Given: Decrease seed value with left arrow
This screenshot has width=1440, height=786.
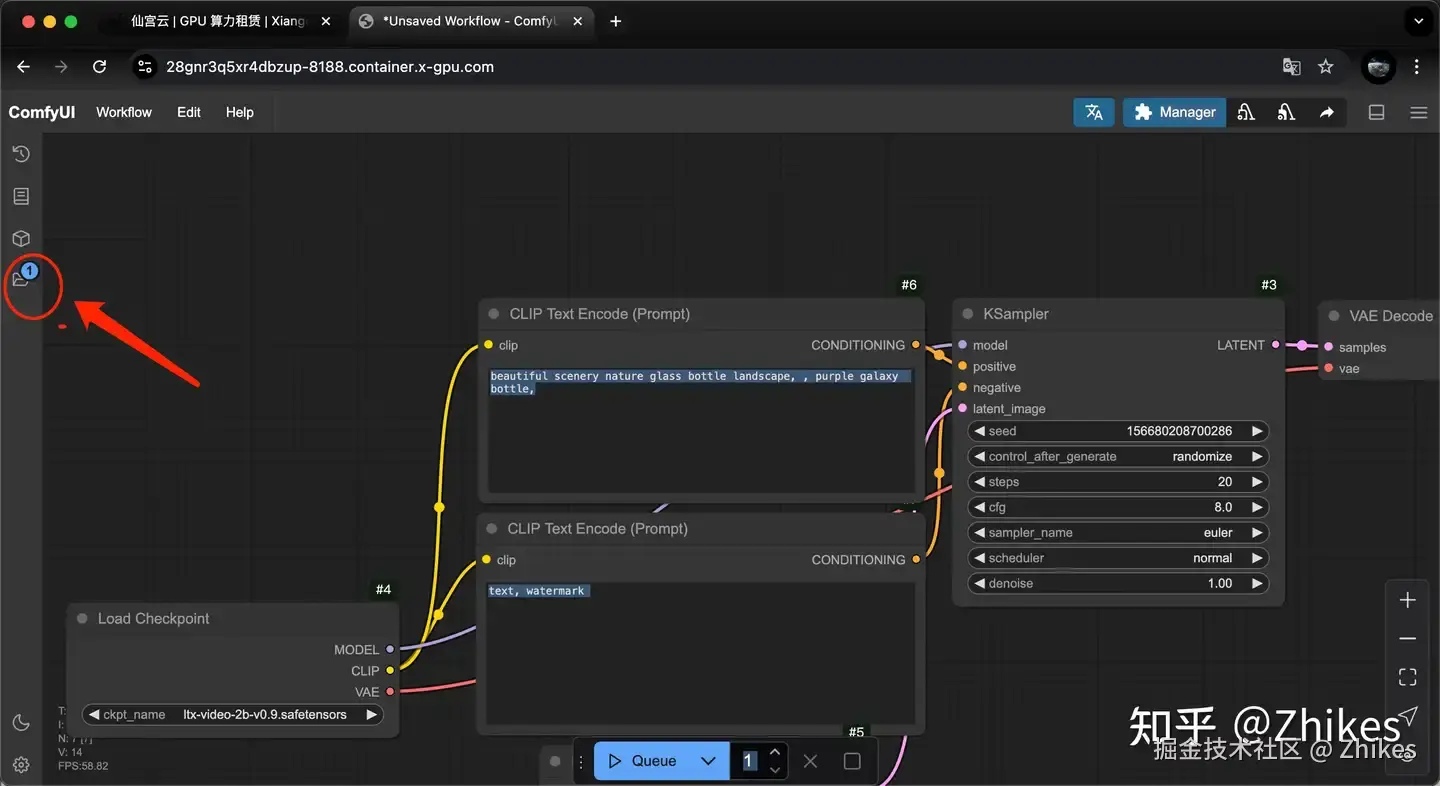Looking at the screenshot, I should pyautogui.click(x=979, y=431).
